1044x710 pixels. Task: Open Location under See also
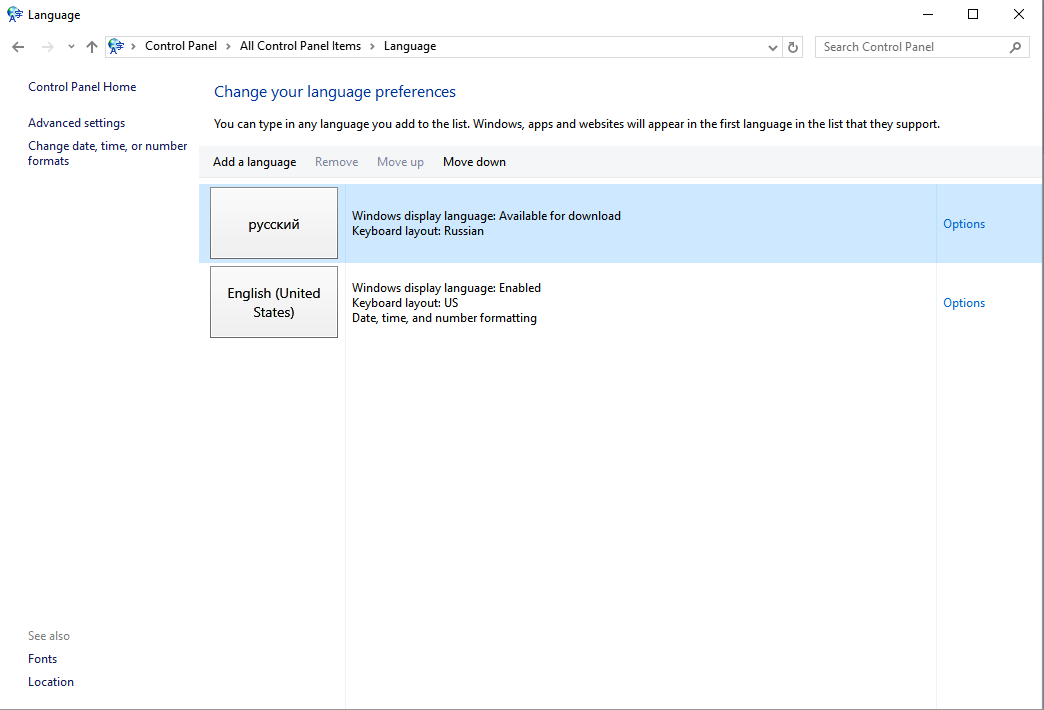[51, 682]
